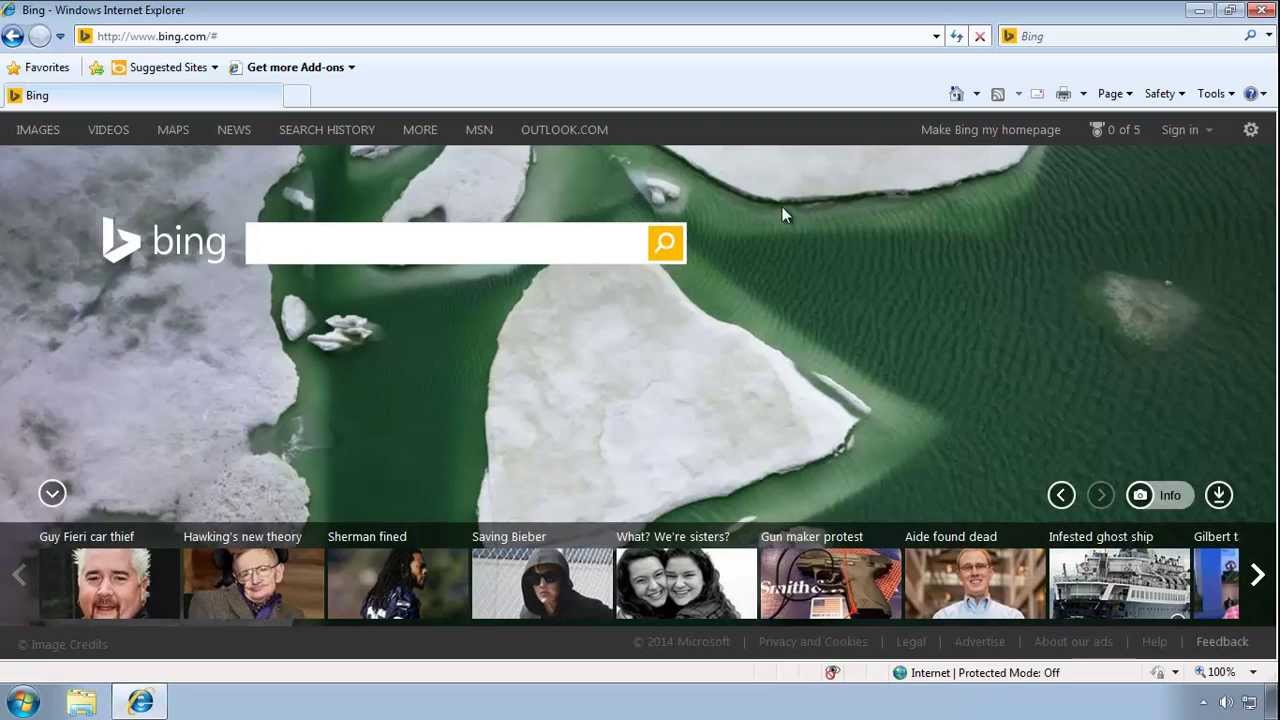Go to Bing VIDEOS

click(108, 130)
